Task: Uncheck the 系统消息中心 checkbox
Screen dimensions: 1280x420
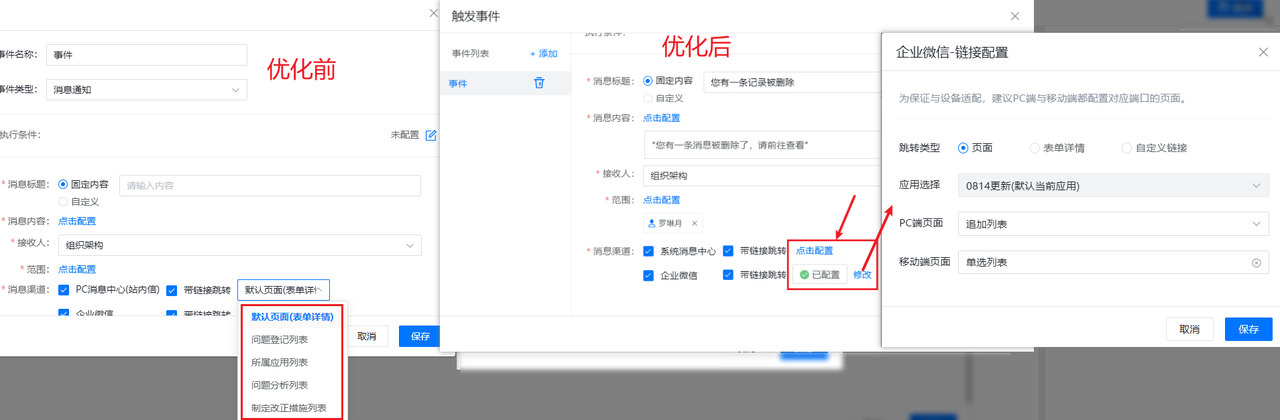Action: 649,251
